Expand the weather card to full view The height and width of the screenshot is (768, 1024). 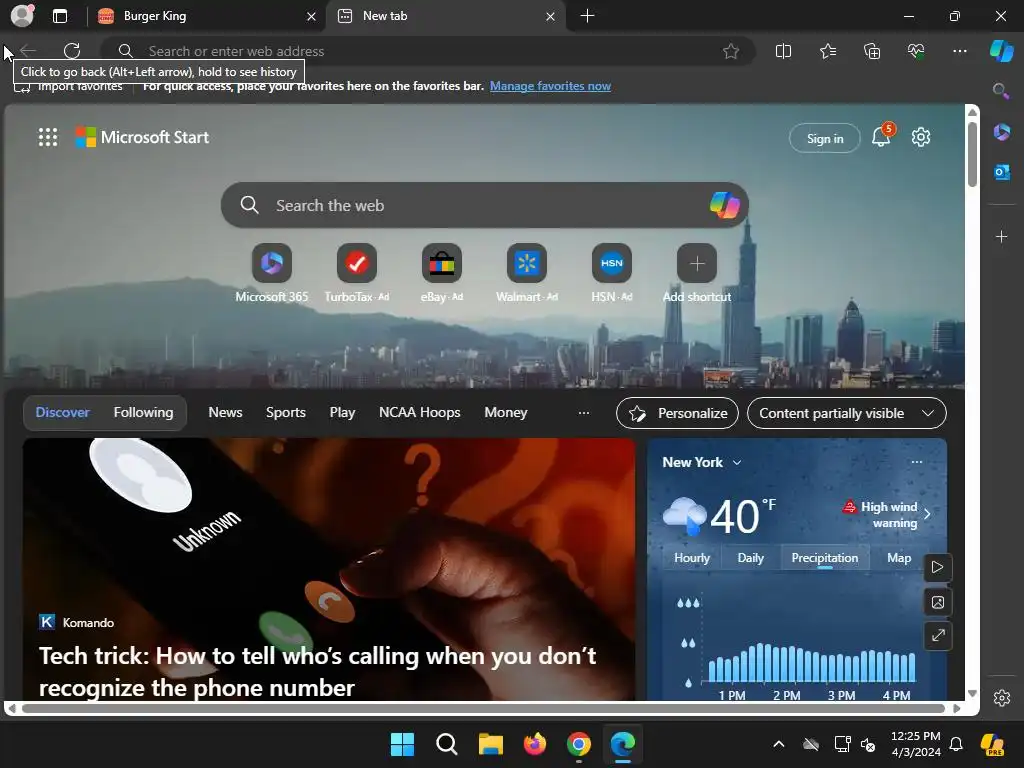[938, 635]
